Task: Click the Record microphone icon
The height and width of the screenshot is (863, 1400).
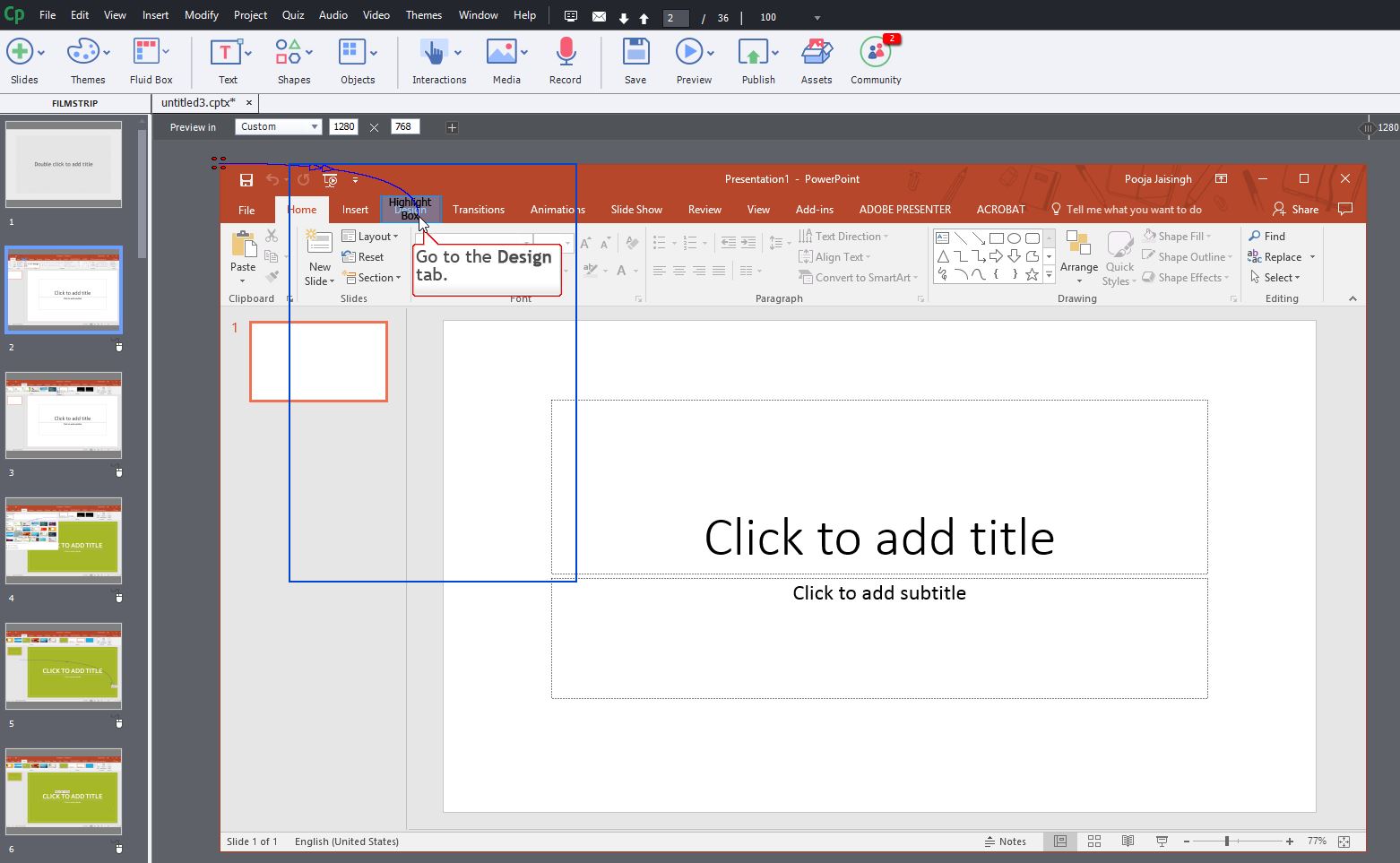Action: (x=565, y=53)
